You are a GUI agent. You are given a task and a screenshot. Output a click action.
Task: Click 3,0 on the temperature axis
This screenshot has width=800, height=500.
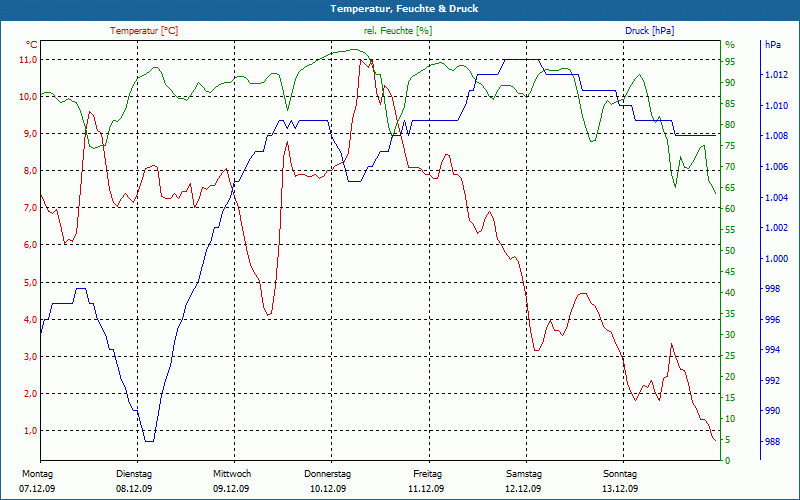point(30,357)
